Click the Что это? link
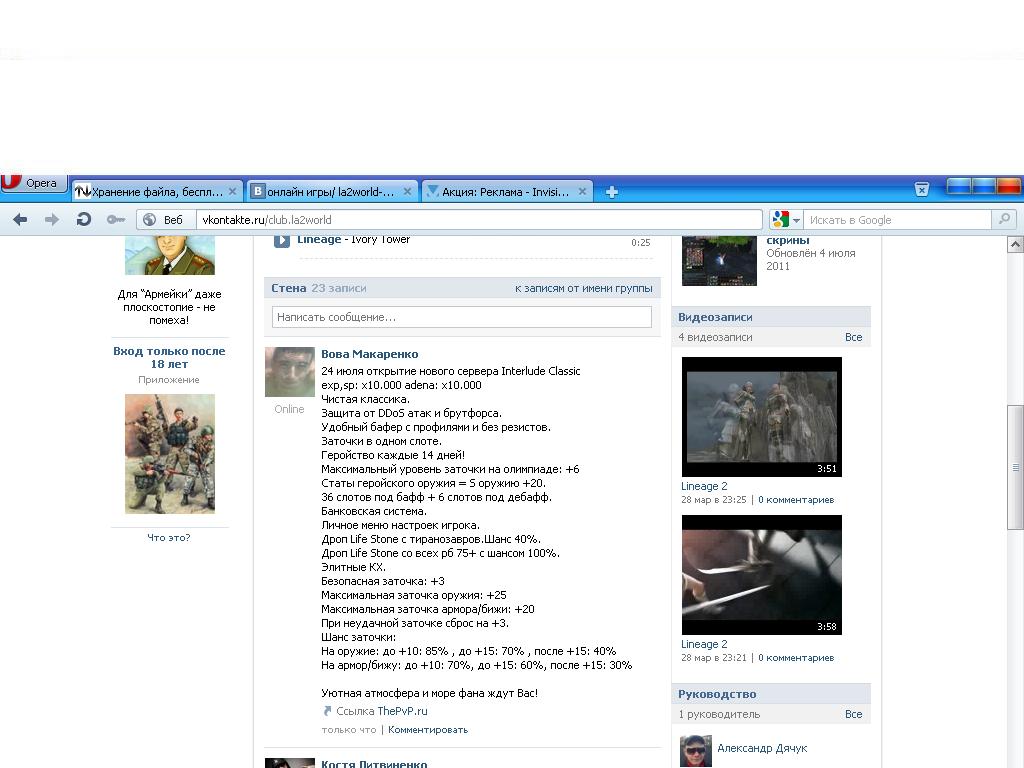 (168, 537)
